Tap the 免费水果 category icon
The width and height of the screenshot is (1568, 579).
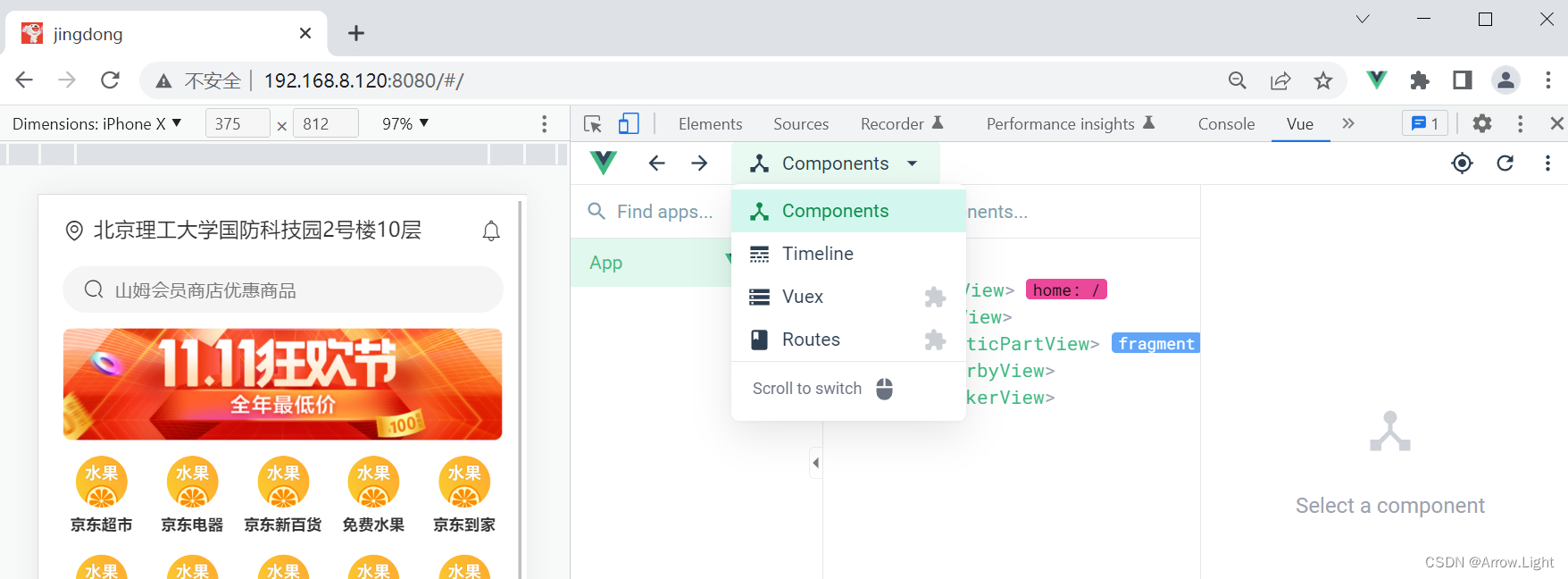click(x=373, y=482)
